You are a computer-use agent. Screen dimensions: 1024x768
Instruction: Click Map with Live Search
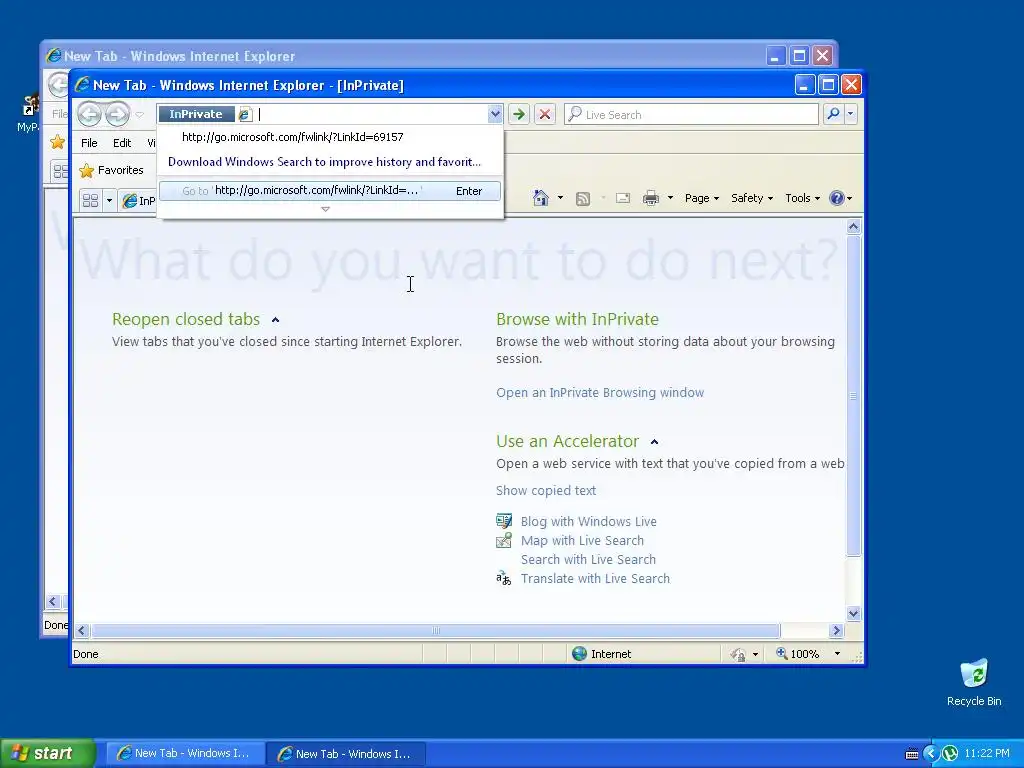(582, 541)
